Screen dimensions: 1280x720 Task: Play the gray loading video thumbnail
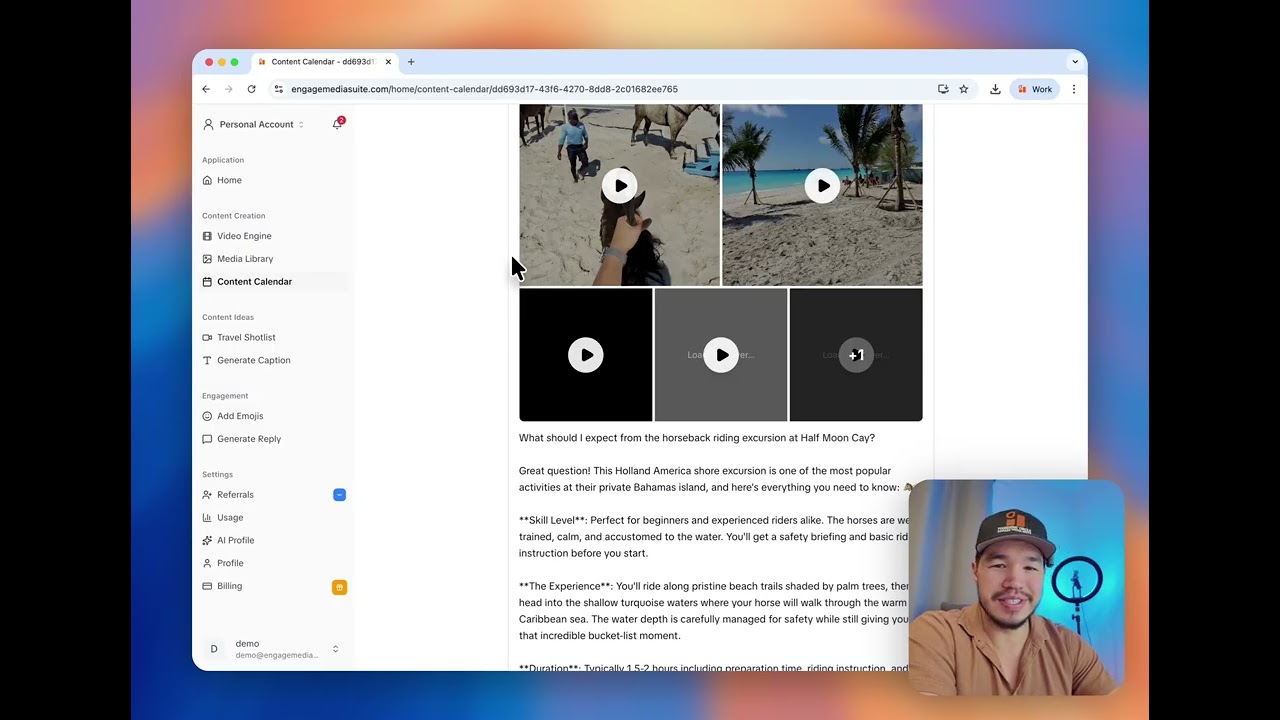click(721, 355)
